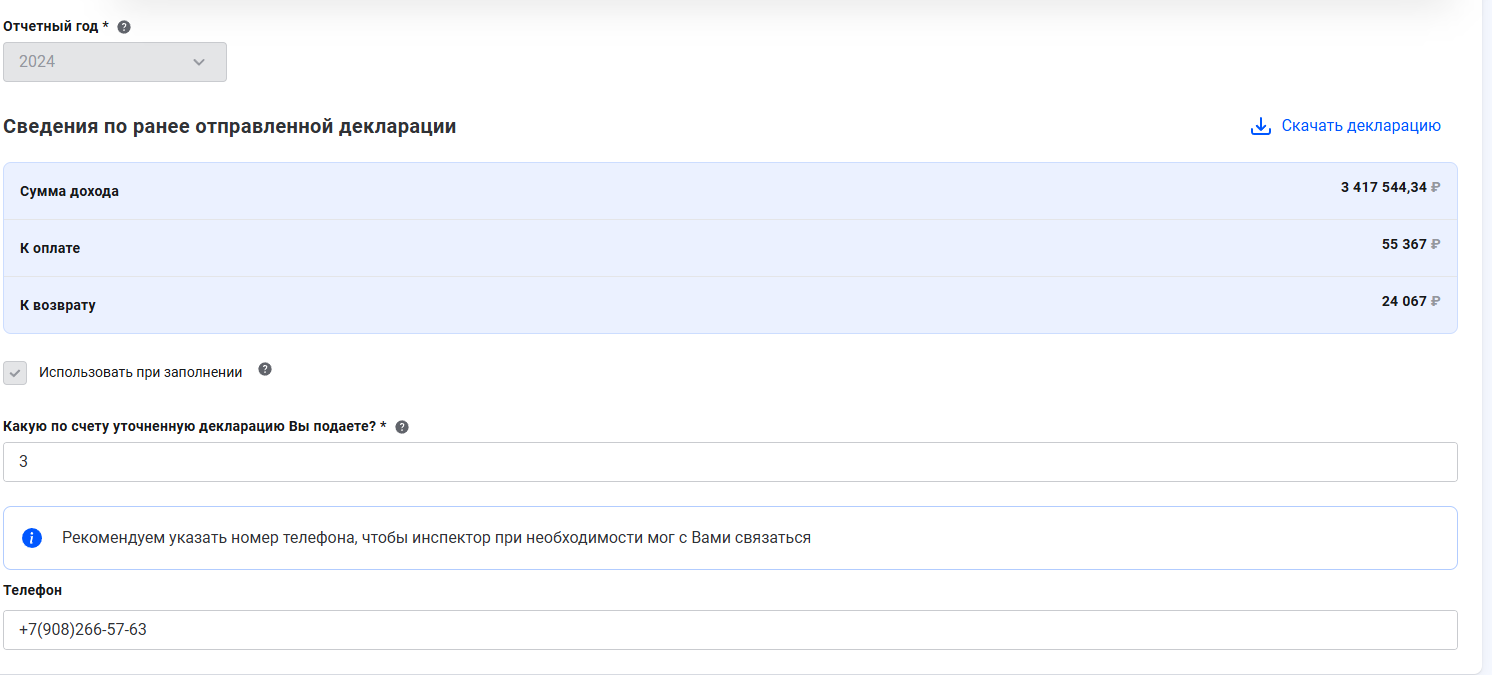Screen dimensions: 1492x675
Task: Click the ruble sign in the "К оплате" row
Action: pyautogui.click(x=1436, y=244)
